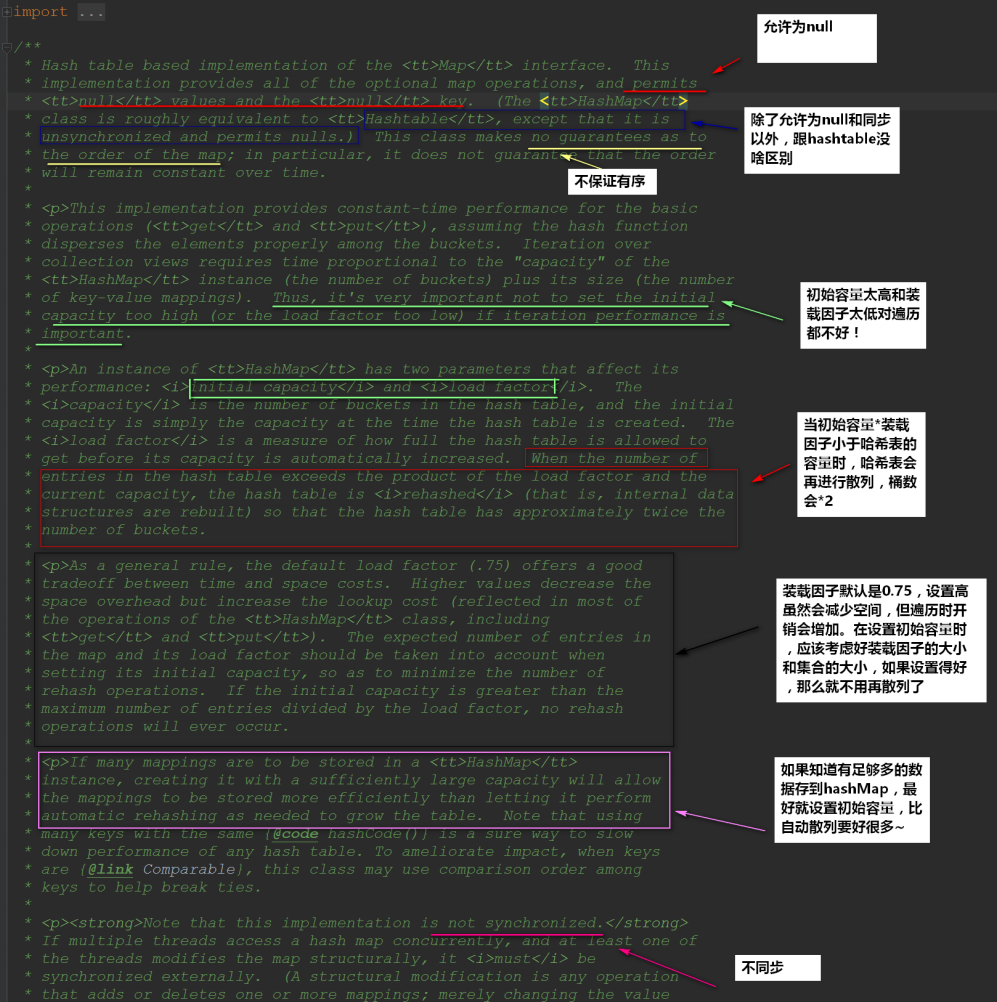Collapse the Javadoc comment block
This screenshot has height=1002, width=997.
point(6,47)
